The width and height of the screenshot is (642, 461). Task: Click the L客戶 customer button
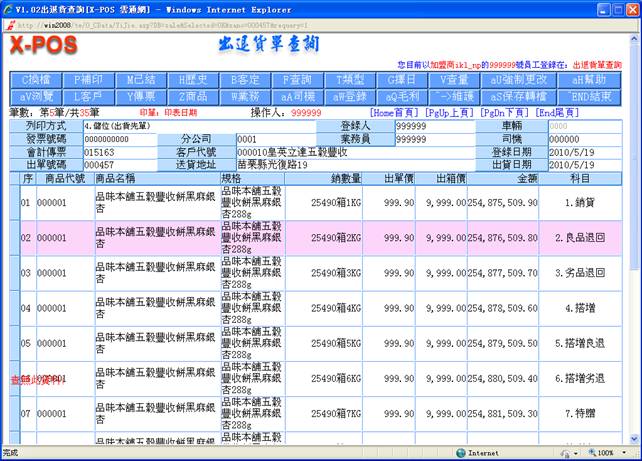pos(88,96)
